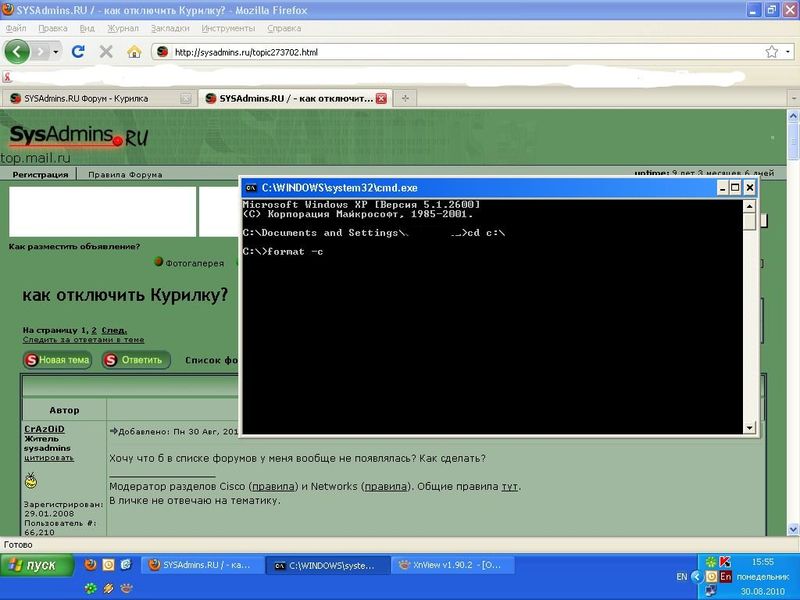Reload the page in Firefox
This screenshot has height=600, width=800.
point(78,52)
